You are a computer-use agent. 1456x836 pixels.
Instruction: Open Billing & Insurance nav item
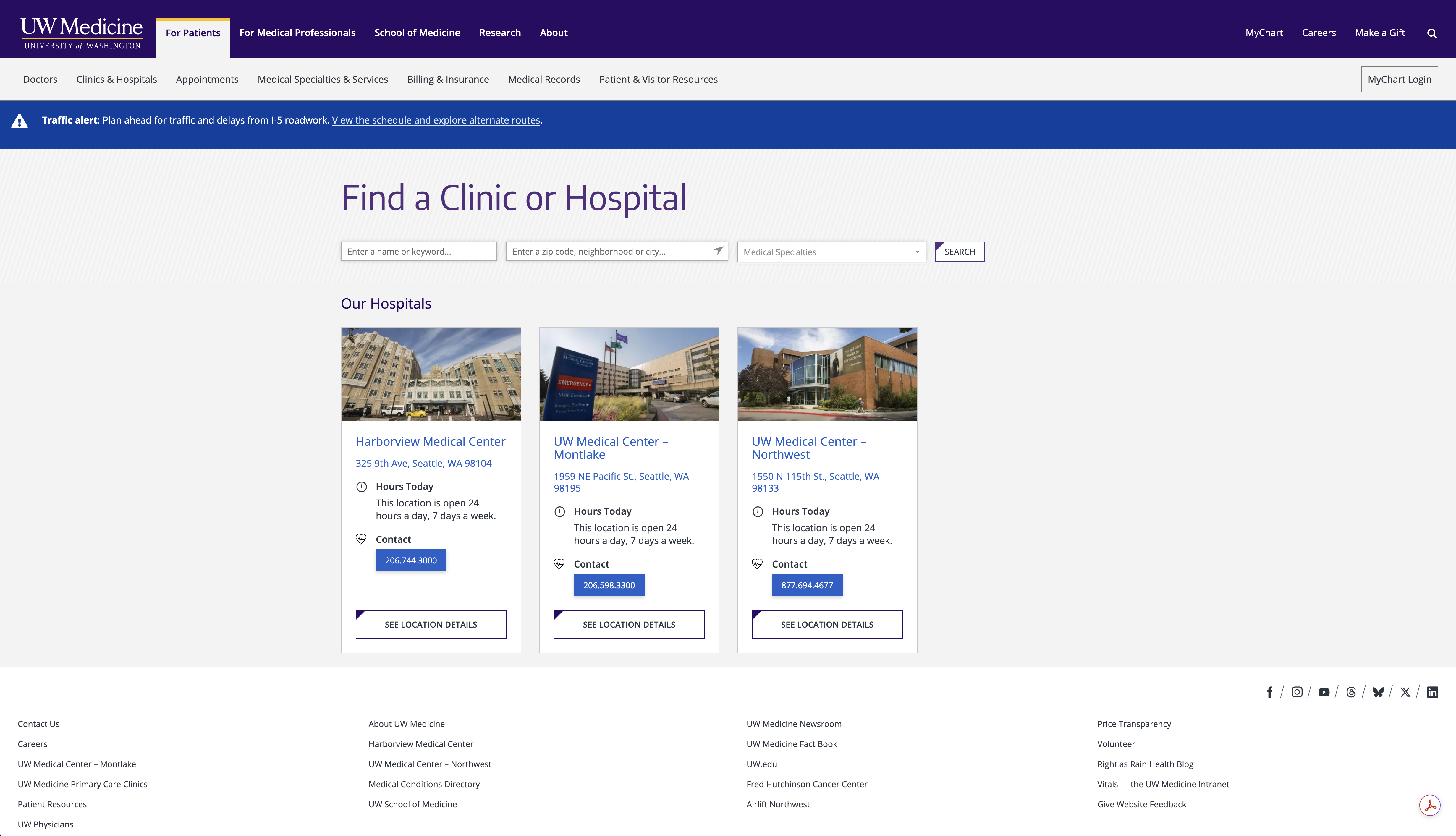point(448,79)
